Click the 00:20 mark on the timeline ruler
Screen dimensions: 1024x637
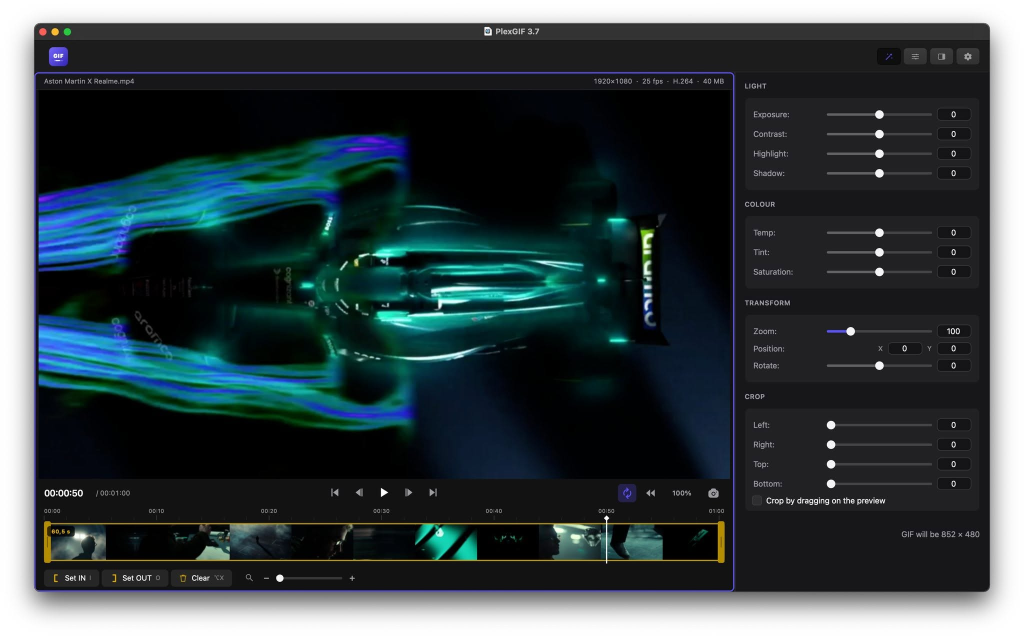(x=268, y=511)
